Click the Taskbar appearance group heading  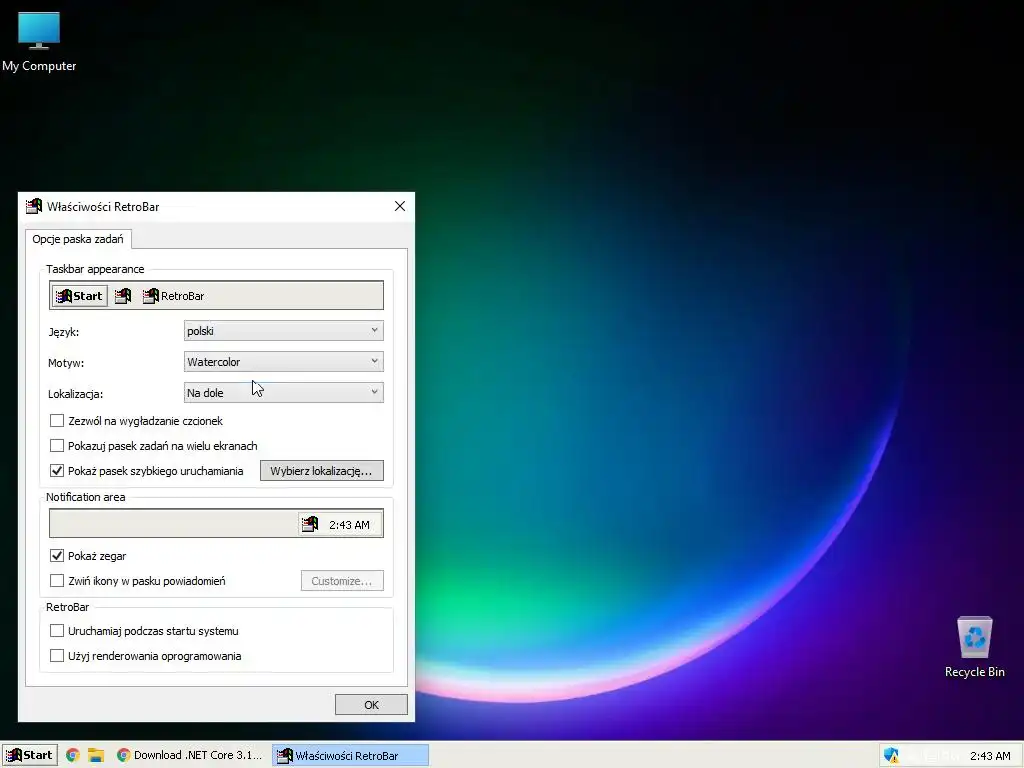pyautogui.click(x=95, y=269)
